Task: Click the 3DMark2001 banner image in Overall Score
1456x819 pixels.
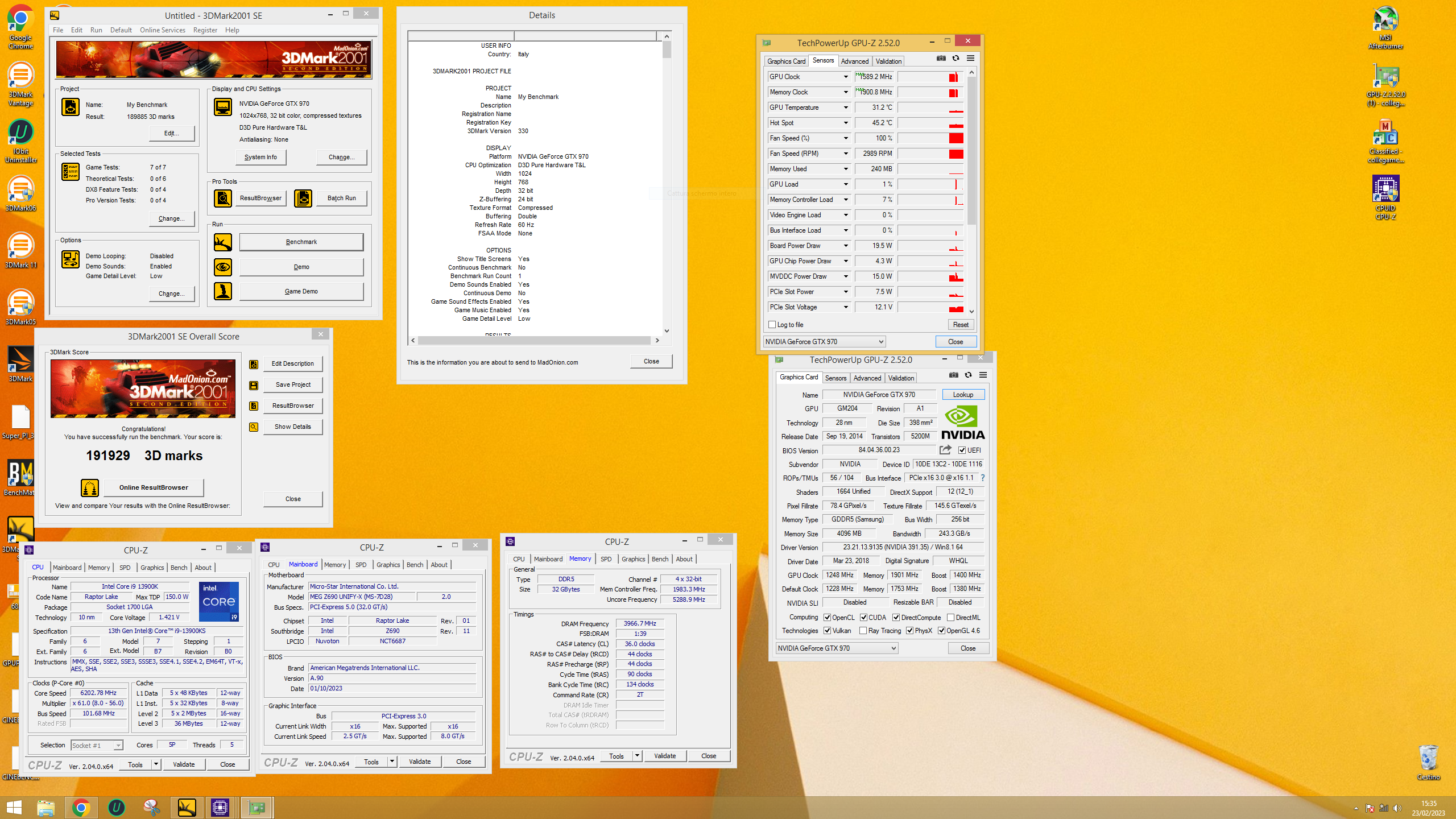Action: [x=143, y=388]
